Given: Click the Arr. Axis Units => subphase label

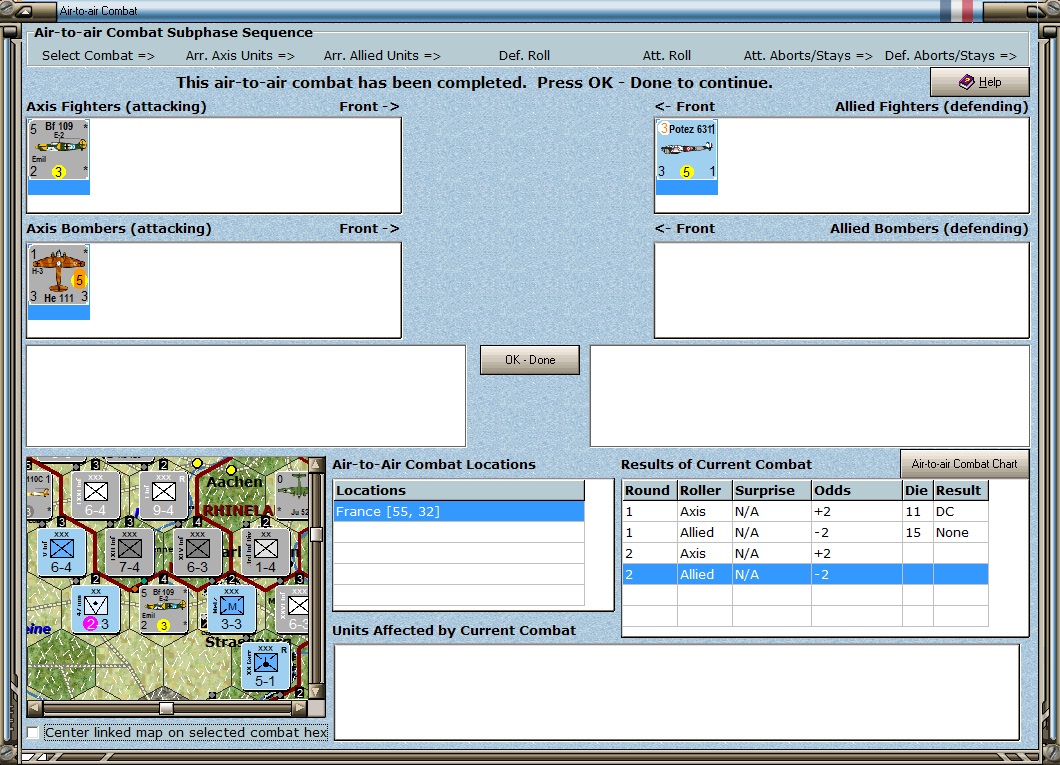Looking at the screenshot, I should 240,55.
